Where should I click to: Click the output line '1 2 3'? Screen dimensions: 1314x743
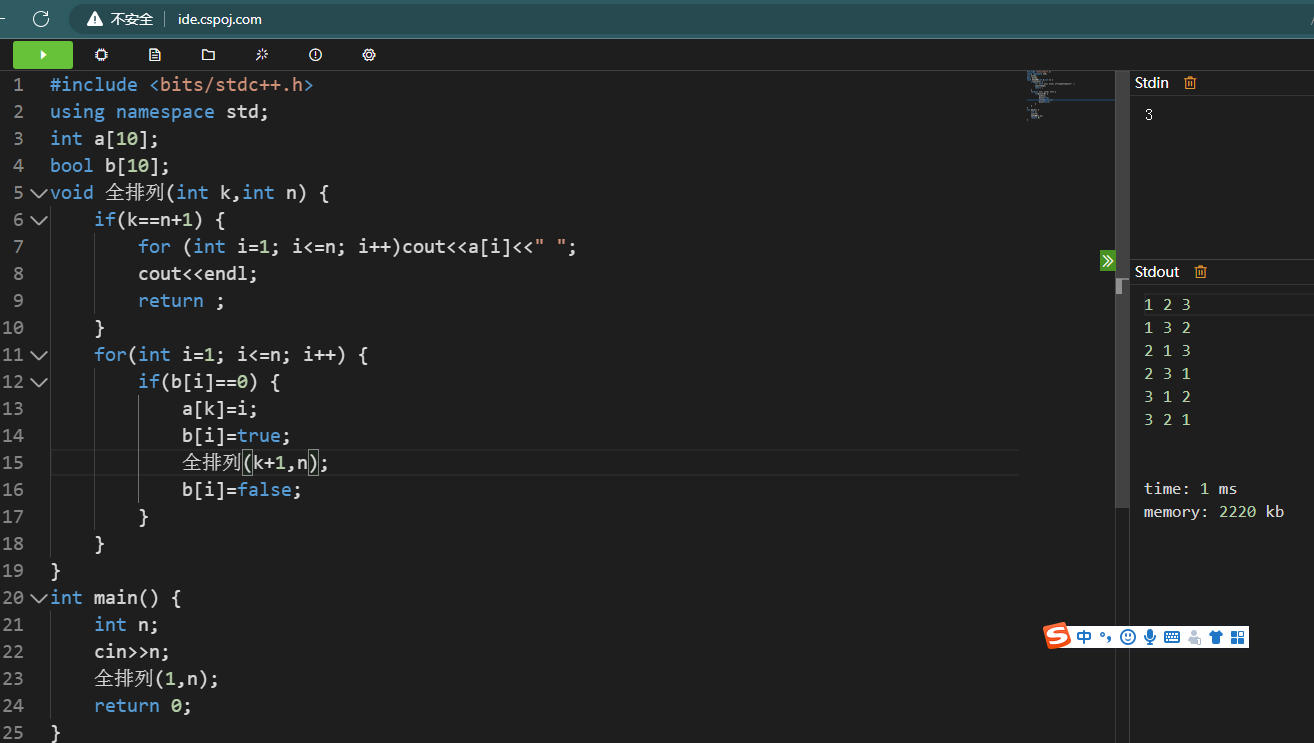coord(1167,305)
